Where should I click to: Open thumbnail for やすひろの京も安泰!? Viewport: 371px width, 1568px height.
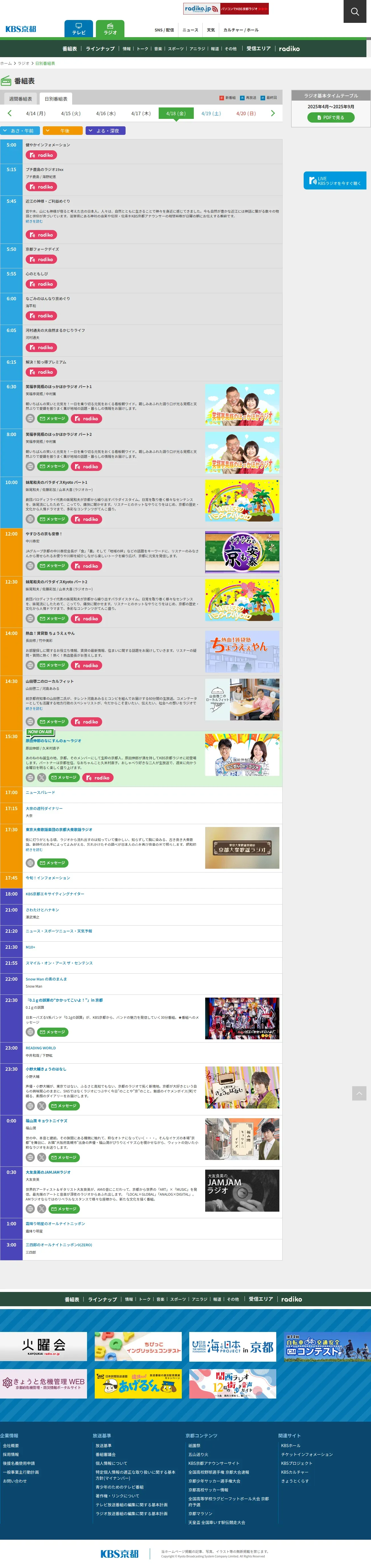(x=242, y=552)
